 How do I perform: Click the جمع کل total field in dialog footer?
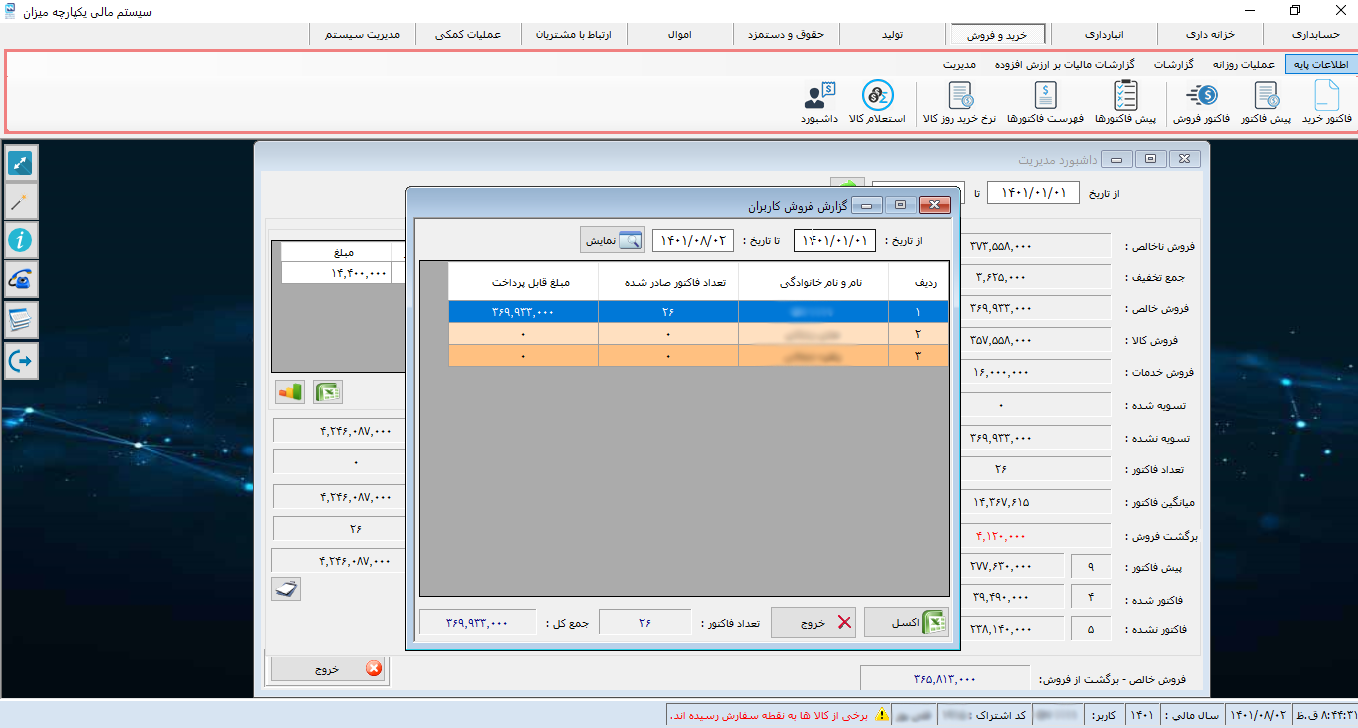478,622
